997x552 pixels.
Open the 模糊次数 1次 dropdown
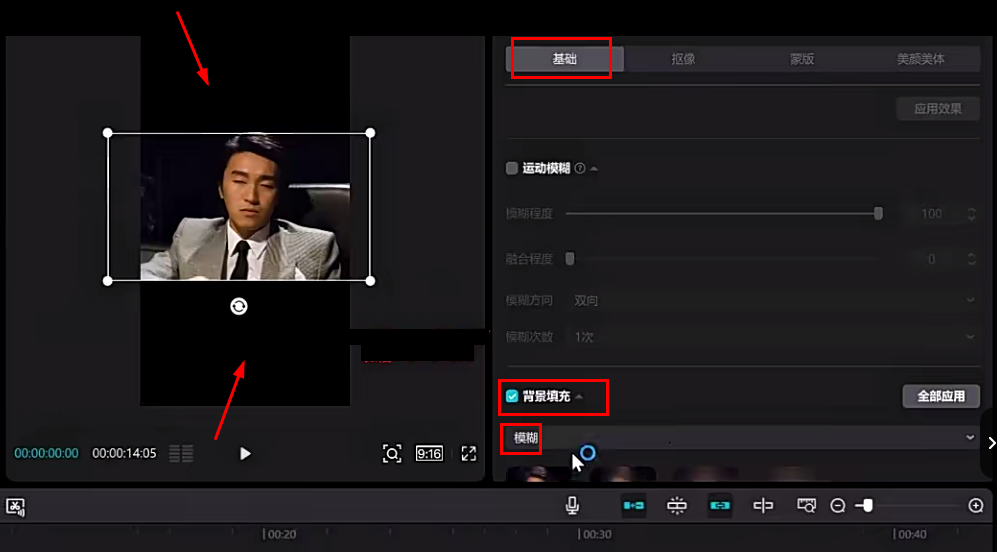(773, 336)
